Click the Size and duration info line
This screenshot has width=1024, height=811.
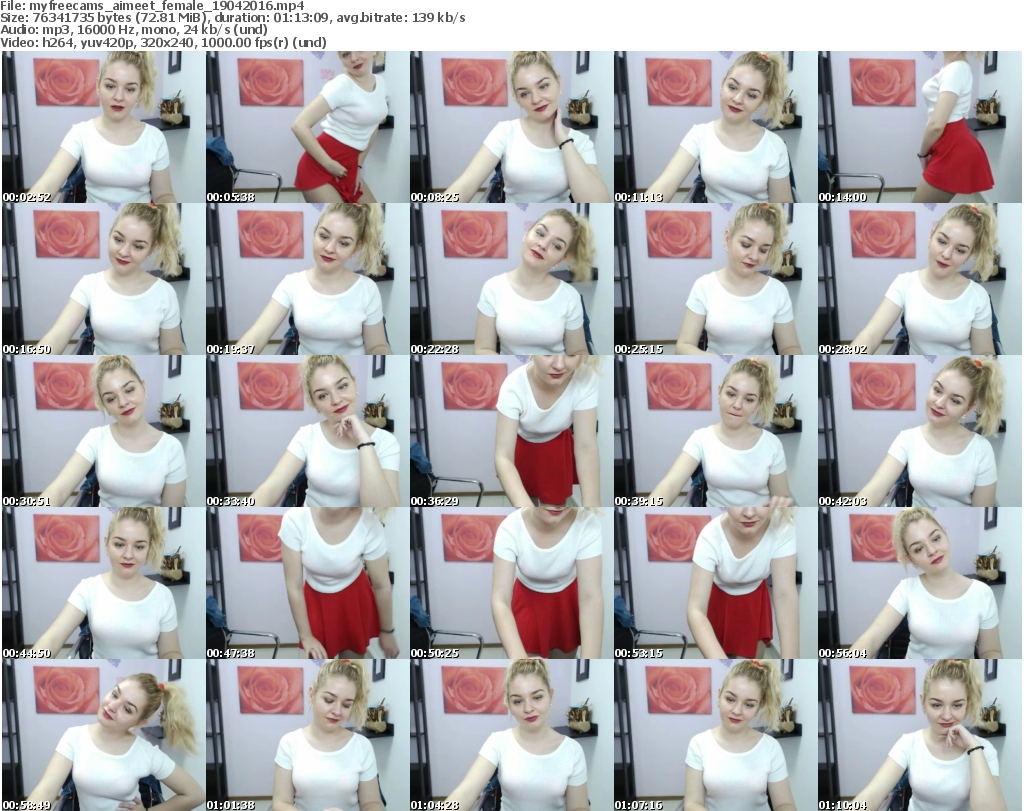point(233,18)
